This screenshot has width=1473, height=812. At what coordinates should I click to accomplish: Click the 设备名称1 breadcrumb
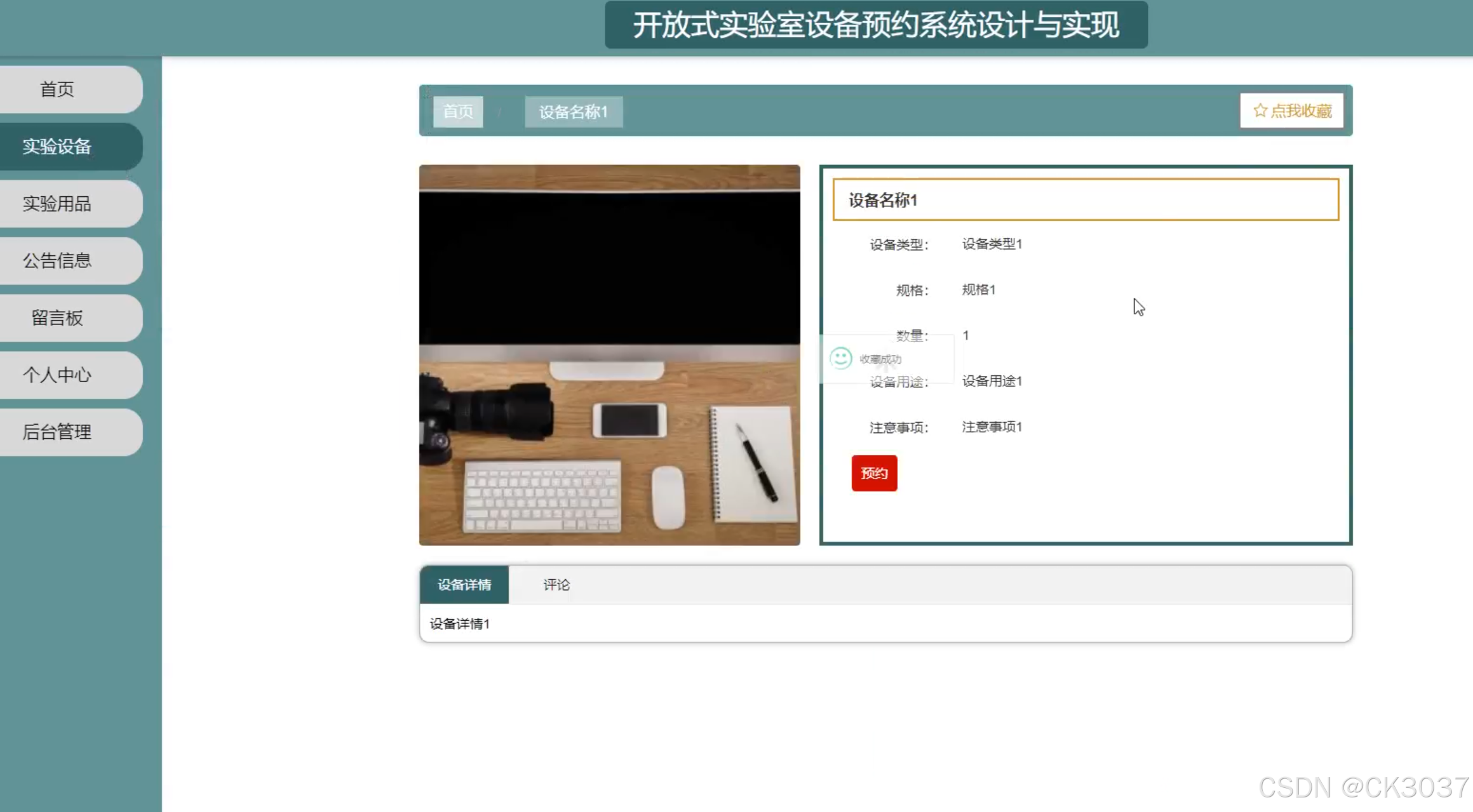574,112
